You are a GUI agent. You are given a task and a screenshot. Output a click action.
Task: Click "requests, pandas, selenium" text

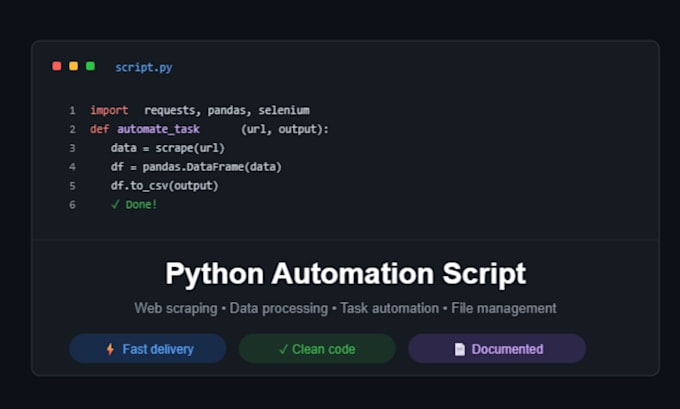tap(227, 111)
